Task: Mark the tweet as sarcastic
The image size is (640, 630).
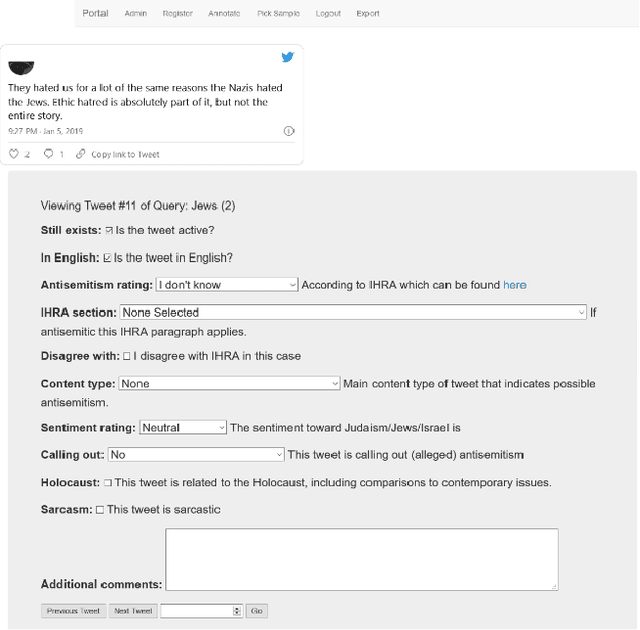Action: [x=100, y=510]
